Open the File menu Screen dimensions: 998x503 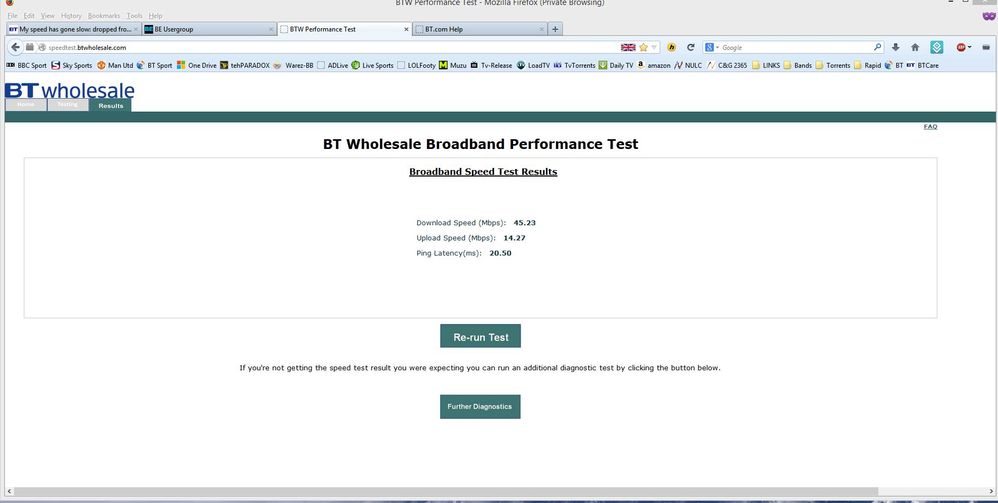coord(12,15)
